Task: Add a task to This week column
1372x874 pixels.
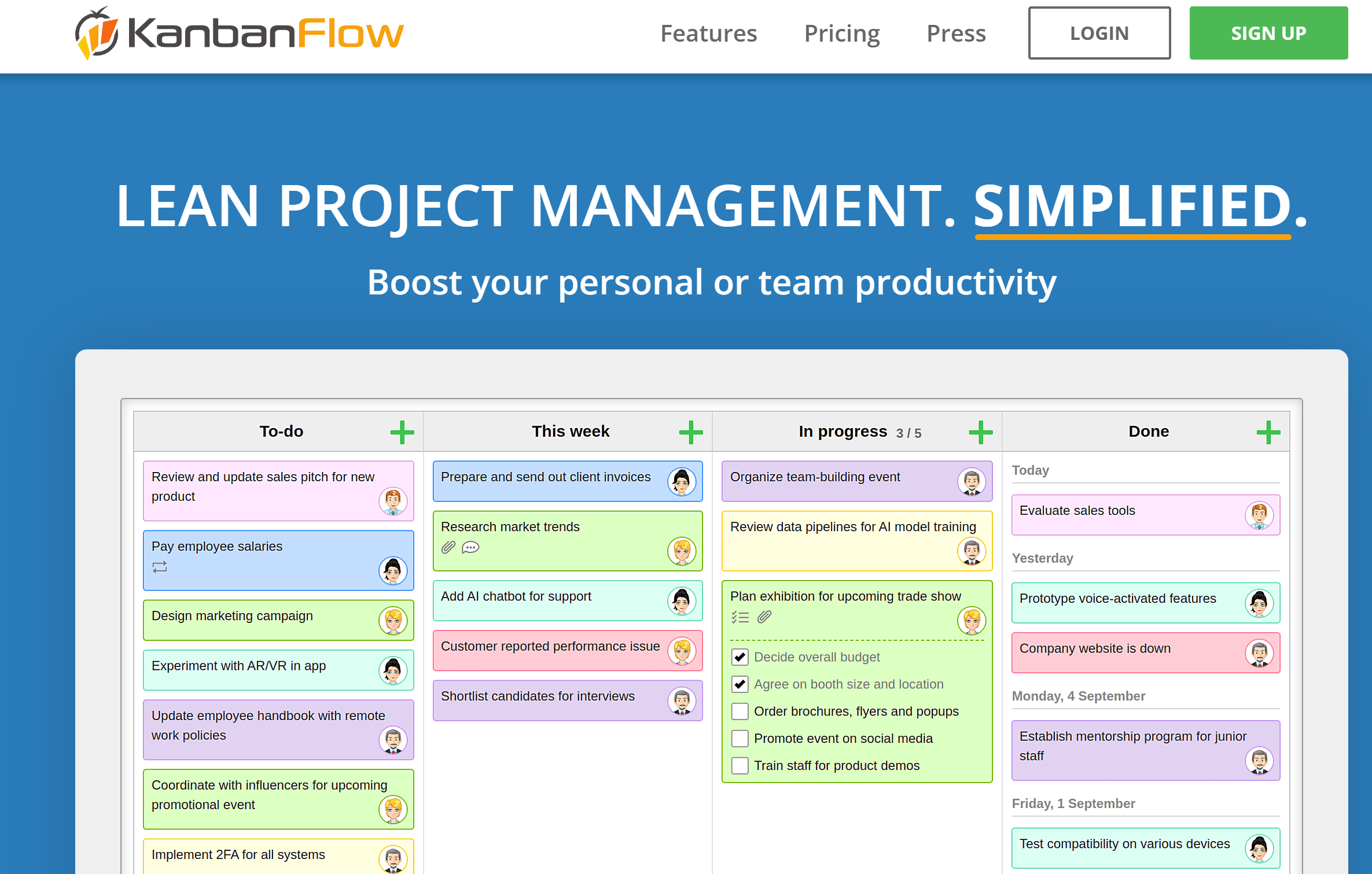Action: click(x=690, y=433)
